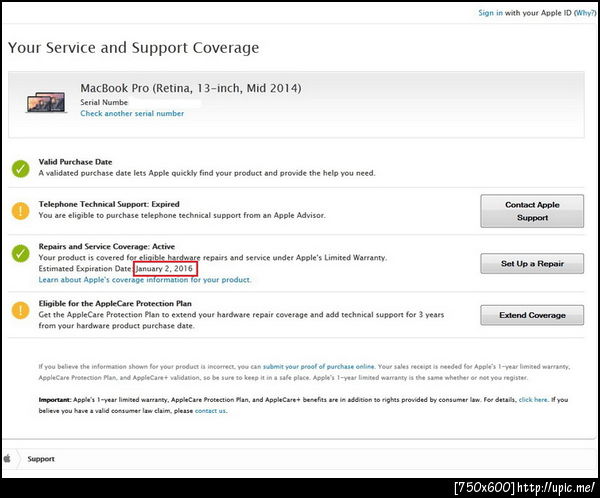
Task: Click Contact Apple Support button
Action: [532, 211]
